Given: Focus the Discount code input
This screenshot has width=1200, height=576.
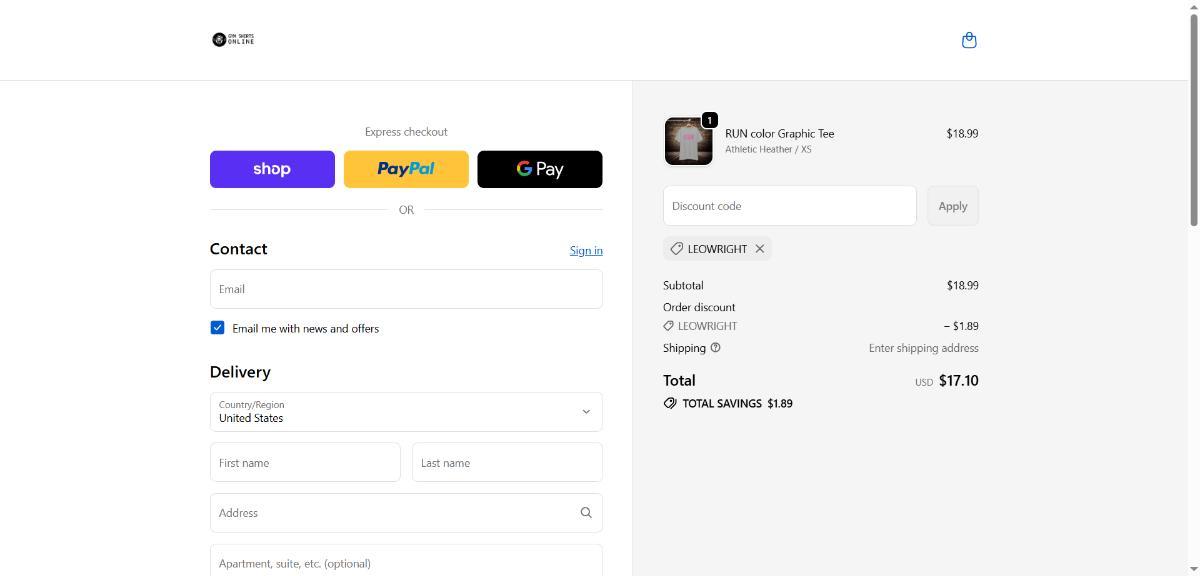Looking at the screenshot, I should (x=789, y=206).
